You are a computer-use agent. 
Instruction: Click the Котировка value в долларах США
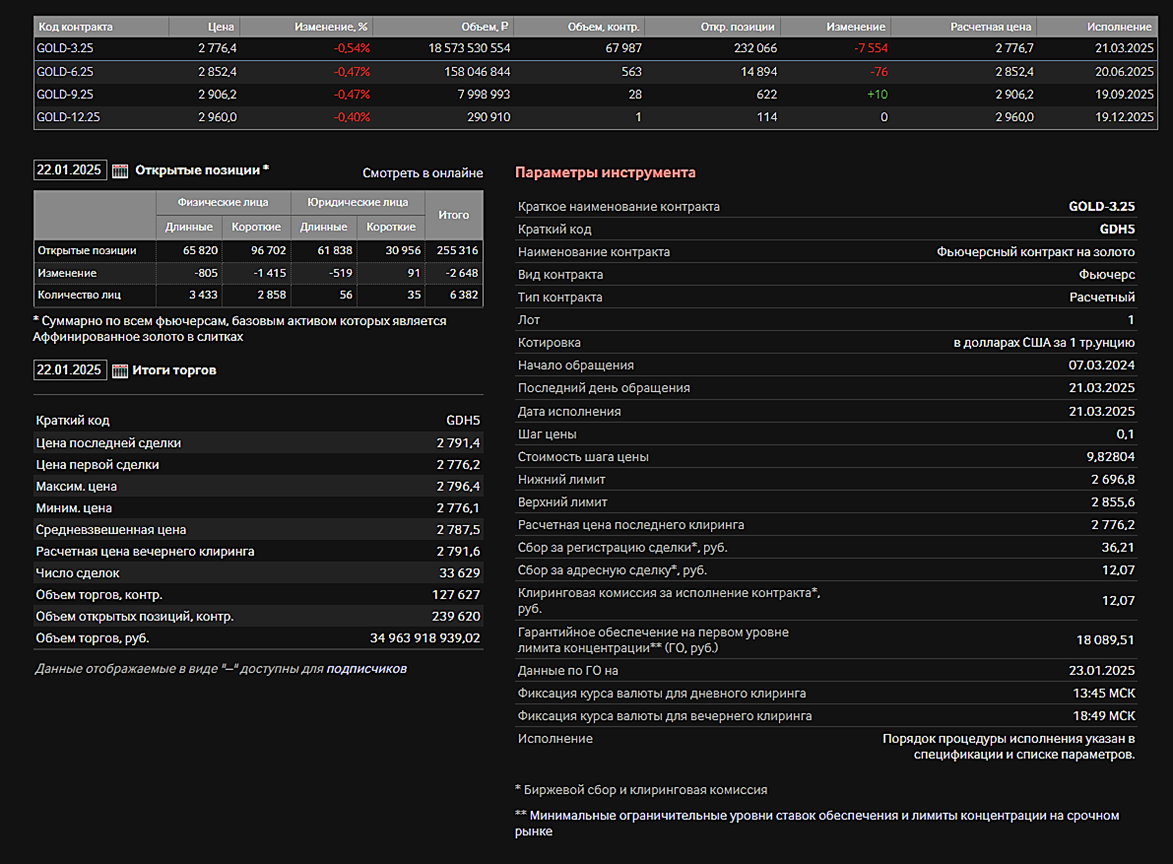click(1044, 343)
